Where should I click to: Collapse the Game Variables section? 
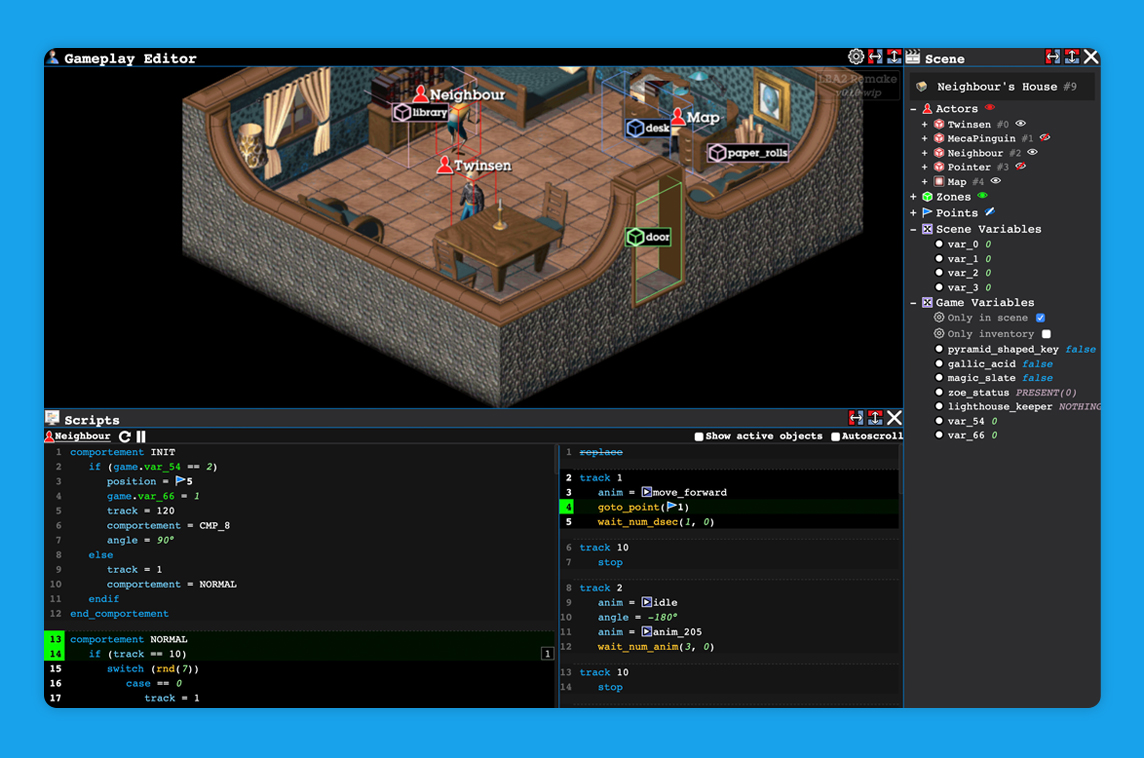[x=913, y=302]
